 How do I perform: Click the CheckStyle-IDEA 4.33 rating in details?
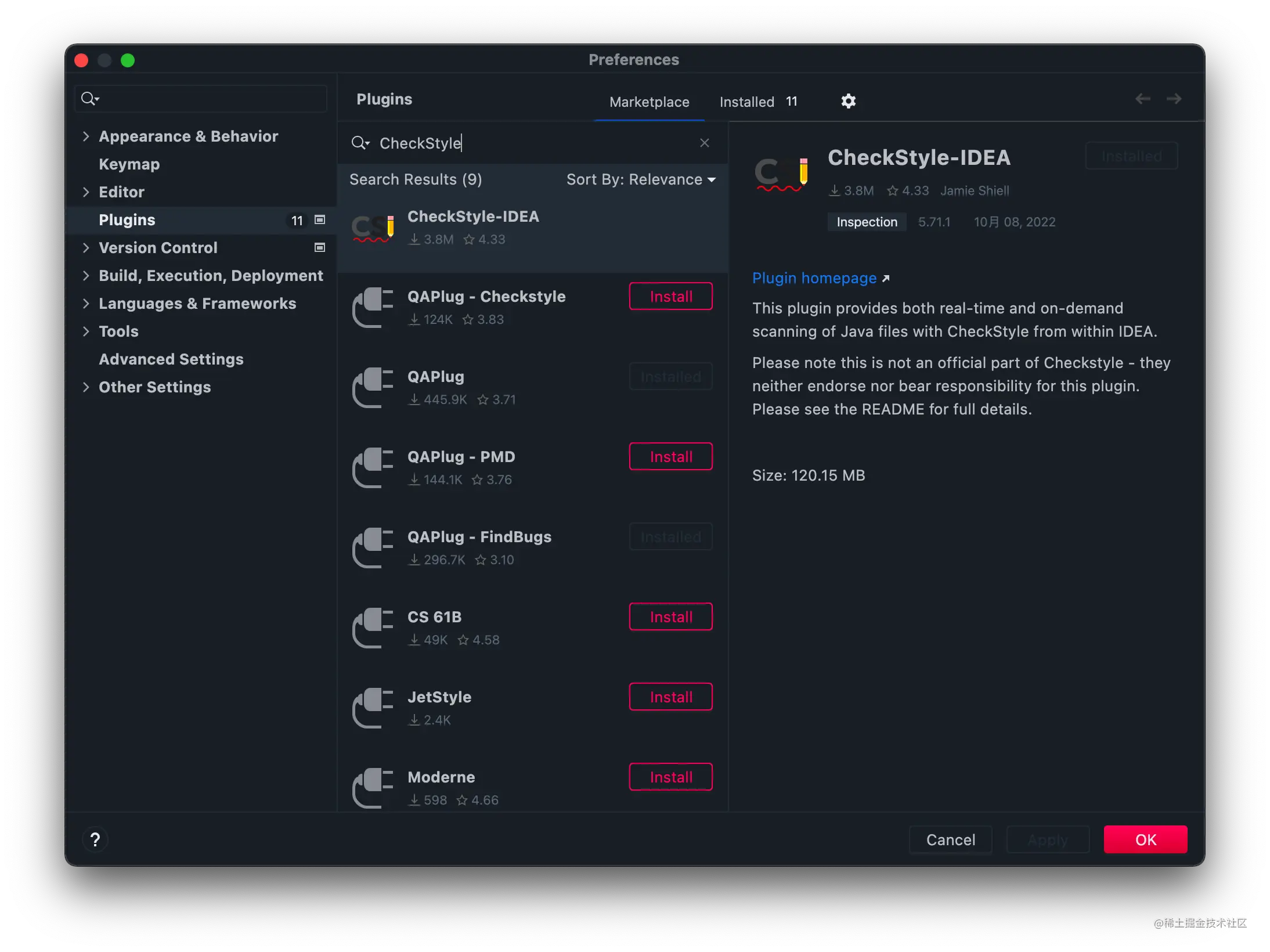pyautogui.click(x=908, y=190)
